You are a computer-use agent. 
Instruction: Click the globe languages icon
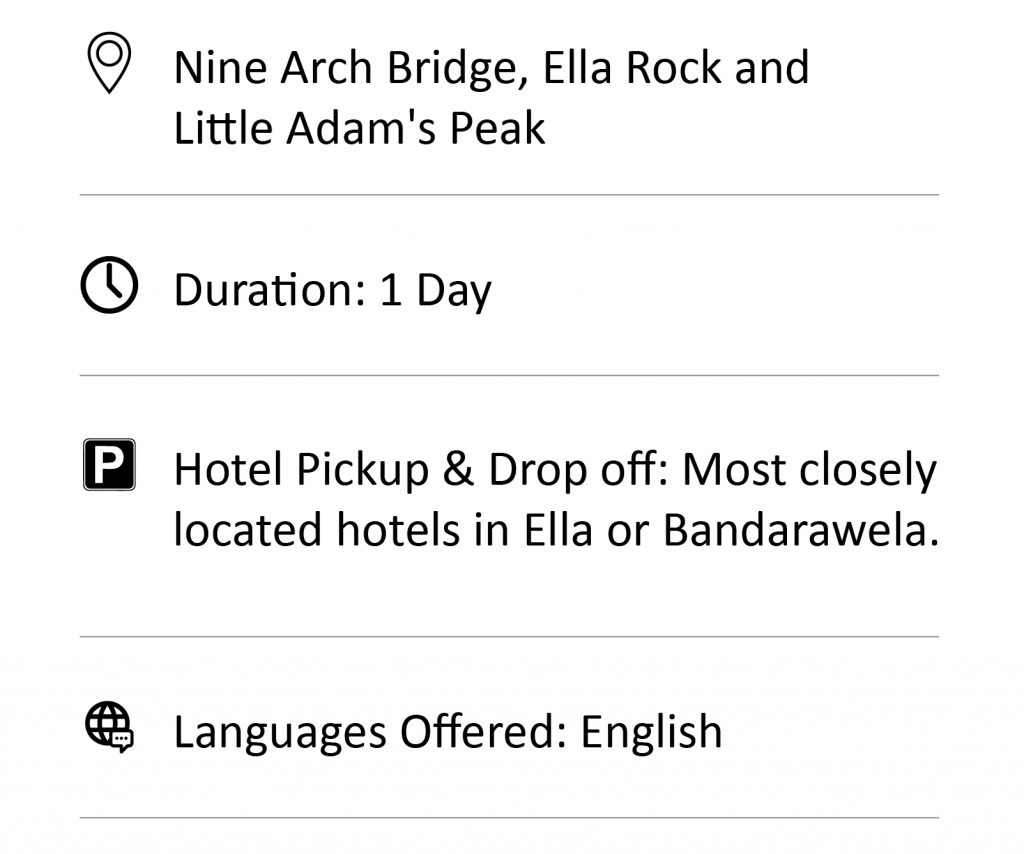point(109,727)
